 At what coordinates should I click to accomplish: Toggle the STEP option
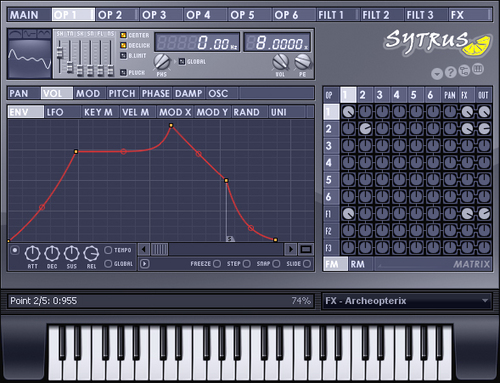[247, 264]
